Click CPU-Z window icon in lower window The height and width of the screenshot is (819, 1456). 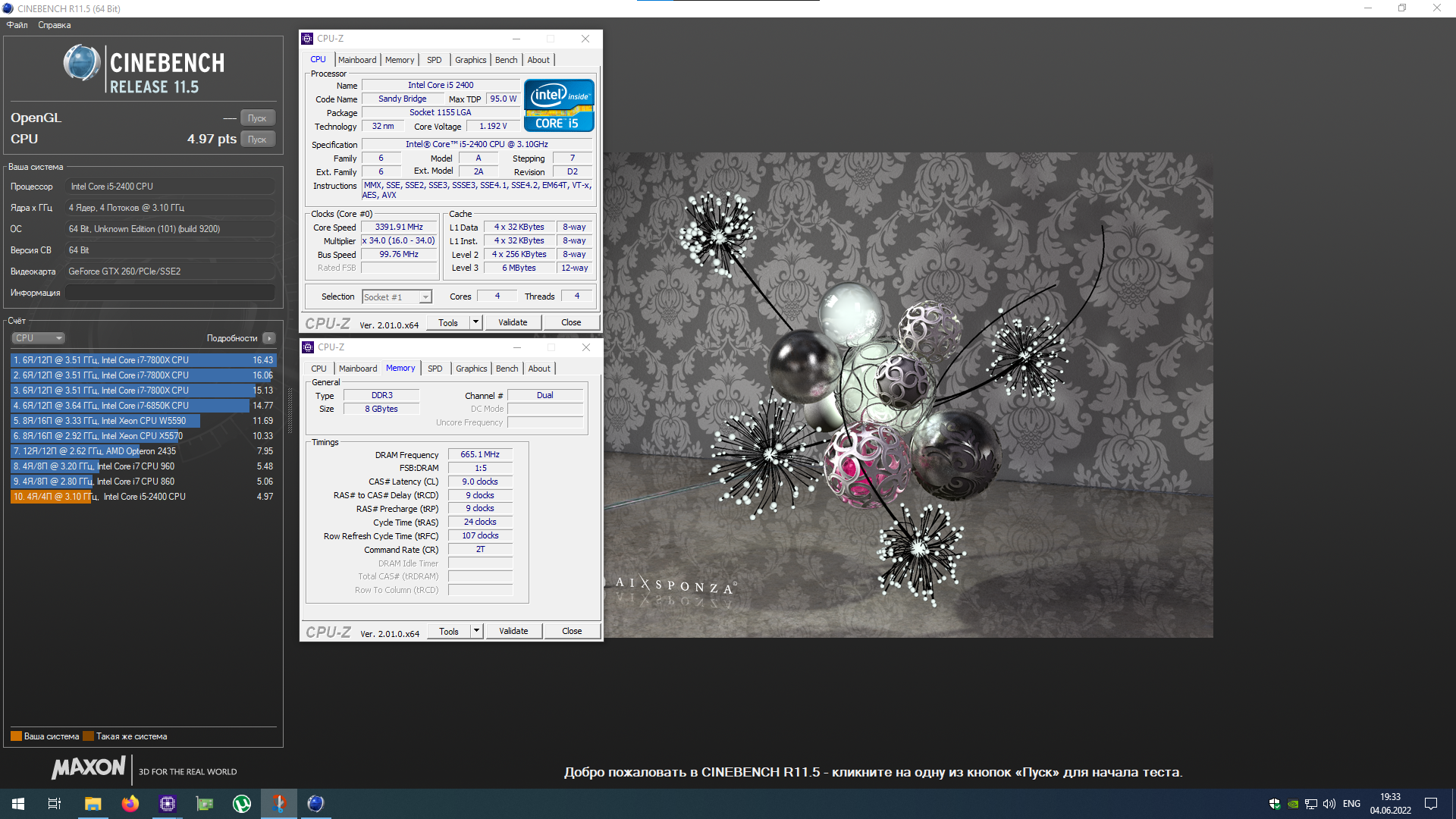pyautogui.click(x=308, y=347)
